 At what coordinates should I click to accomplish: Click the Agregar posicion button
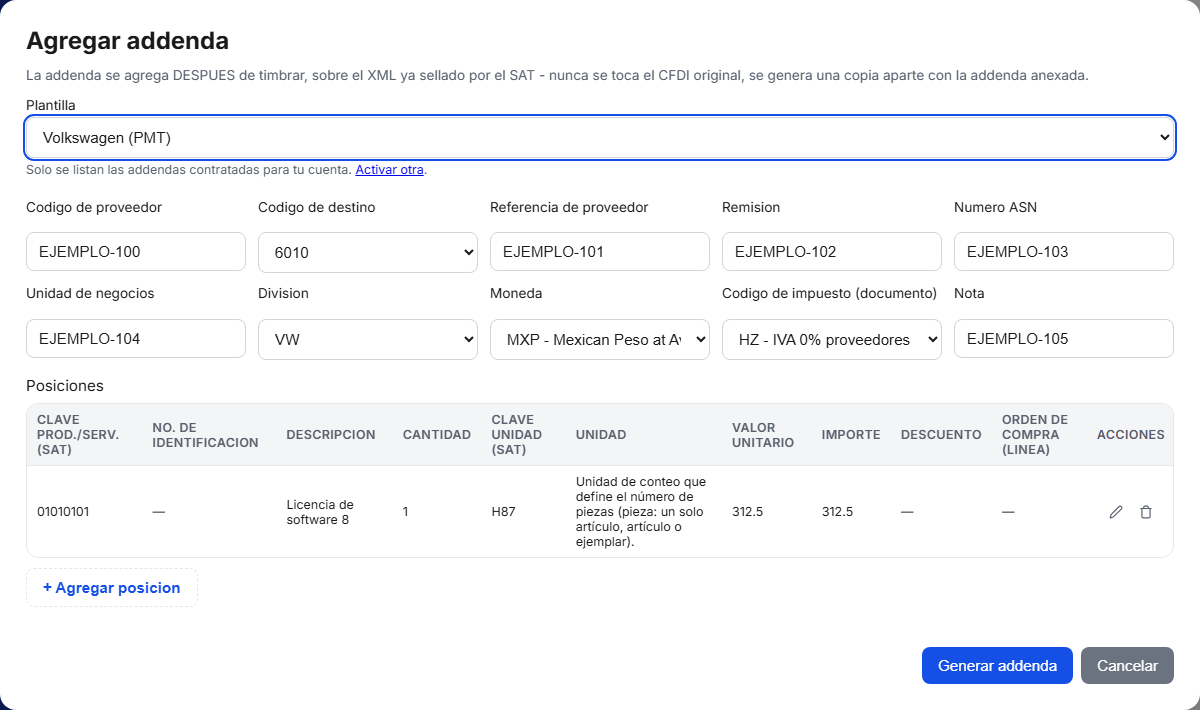[112, 588]
